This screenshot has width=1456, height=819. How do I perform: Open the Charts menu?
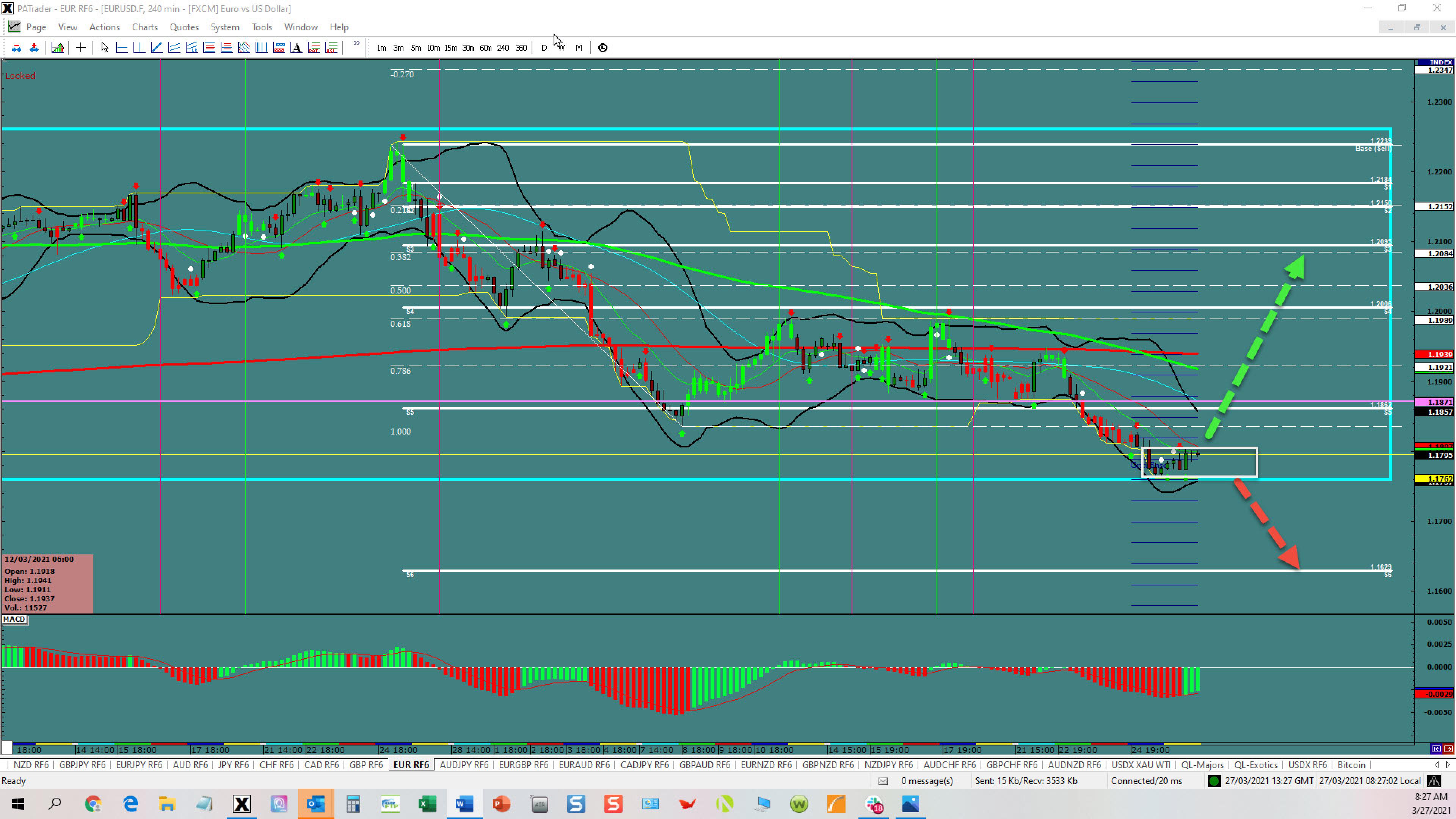tap(145, 27)
